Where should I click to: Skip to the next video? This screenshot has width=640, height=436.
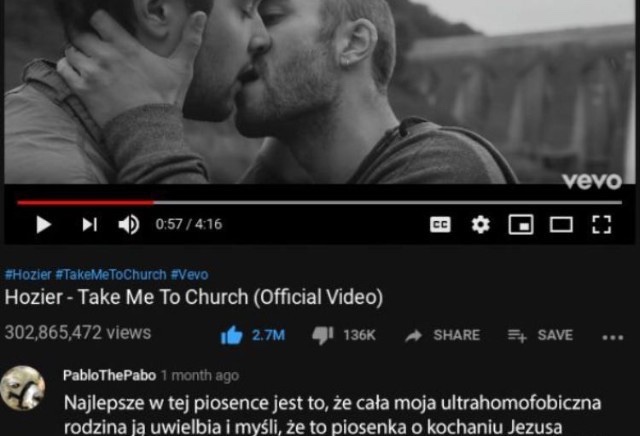pos(90,225)
